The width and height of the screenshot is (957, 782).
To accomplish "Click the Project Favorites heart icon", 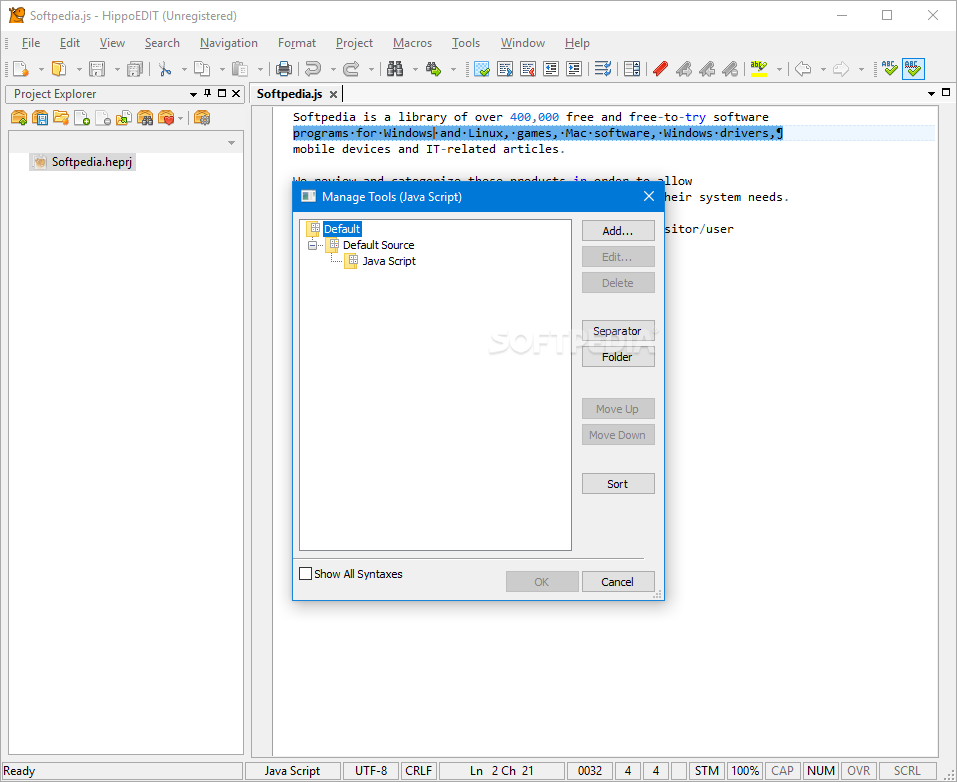I will click(166, 118).
